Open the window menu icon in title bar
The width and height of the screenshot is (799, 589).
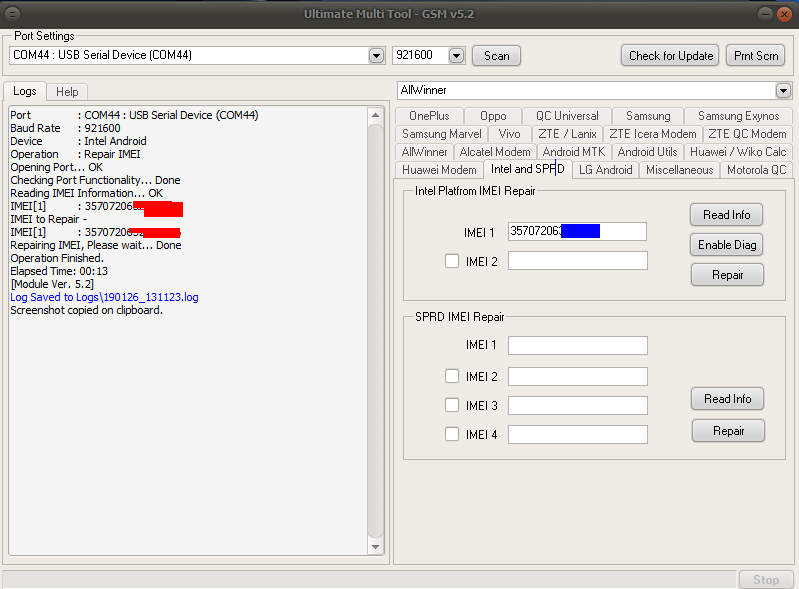pyautogui.click(x=12, y=14)
